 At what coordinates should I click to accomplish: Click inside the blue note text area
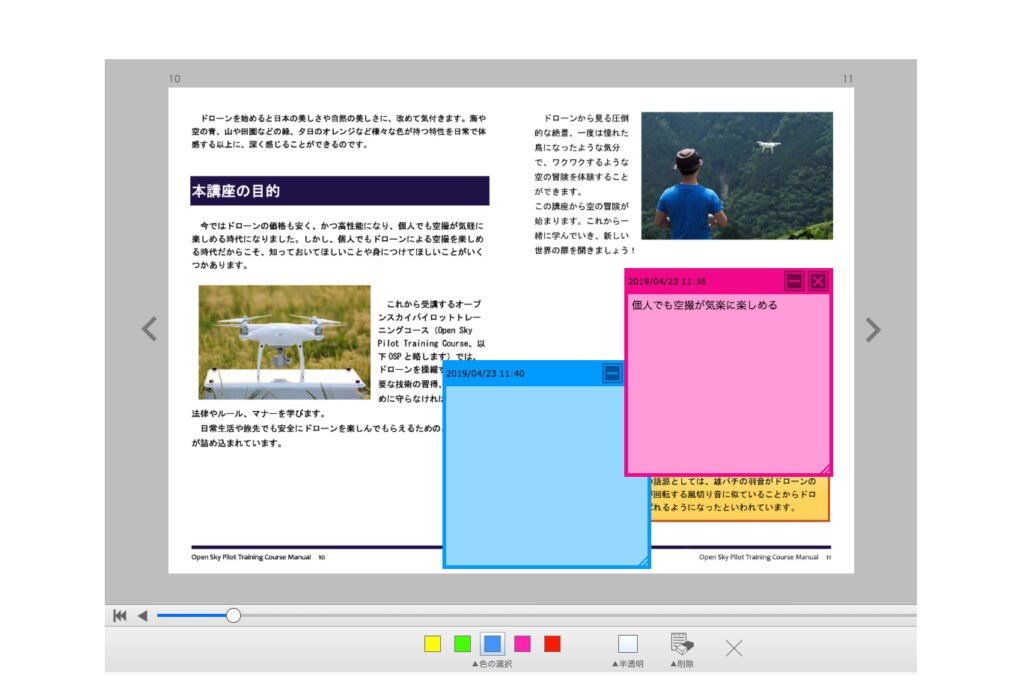pos(545,470)
